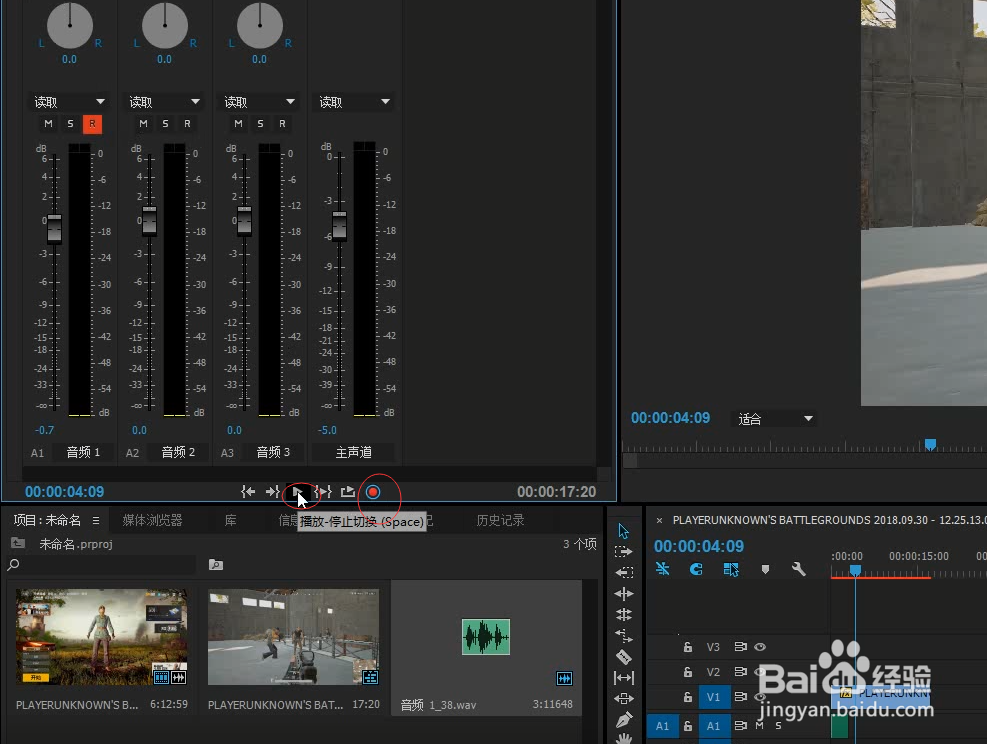The image size is (987, 744).
Task: Click timeline timecode 00:00:04:09
Action: click(699, 546)
